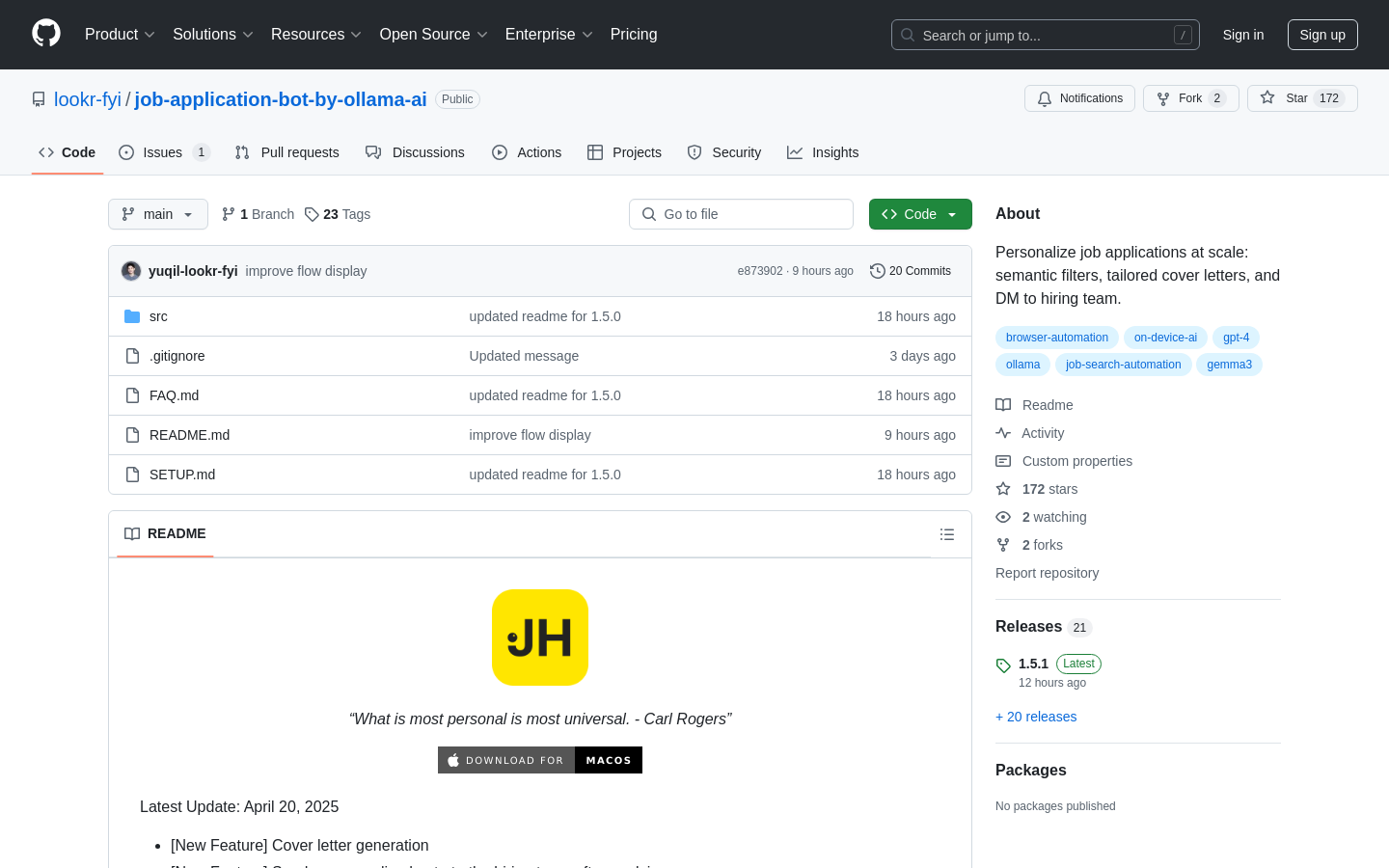Expand the Enterprise menu
Viewport: 1389px width, 868px height.
point(549,34)
